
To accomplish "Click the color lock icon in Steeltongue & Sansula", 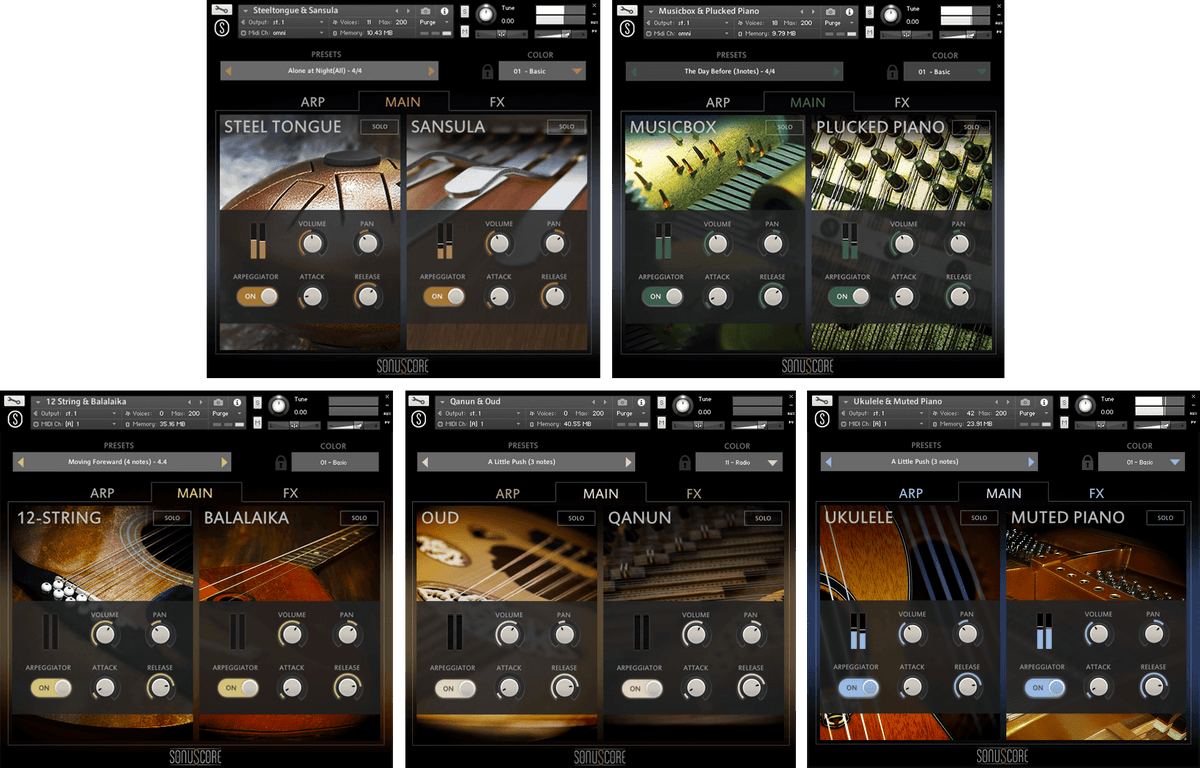I will click(x=487, y=71).
